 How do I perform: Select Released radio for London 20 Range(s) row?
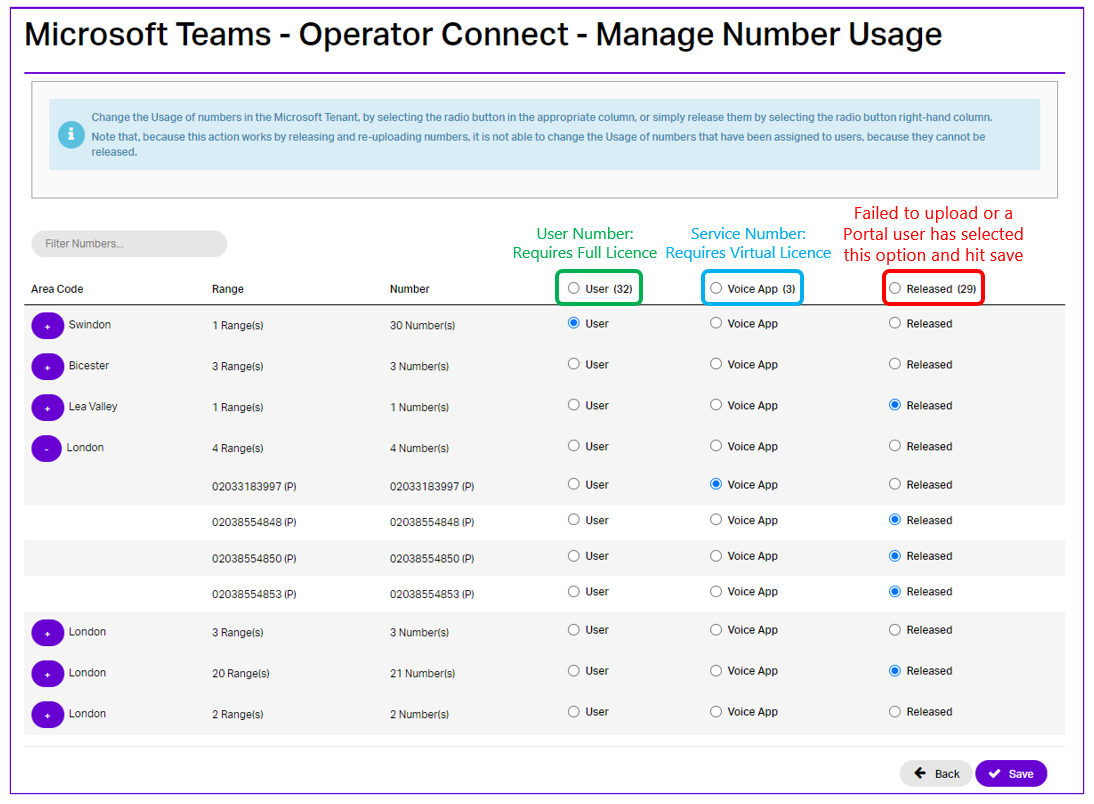pos(895,671)
